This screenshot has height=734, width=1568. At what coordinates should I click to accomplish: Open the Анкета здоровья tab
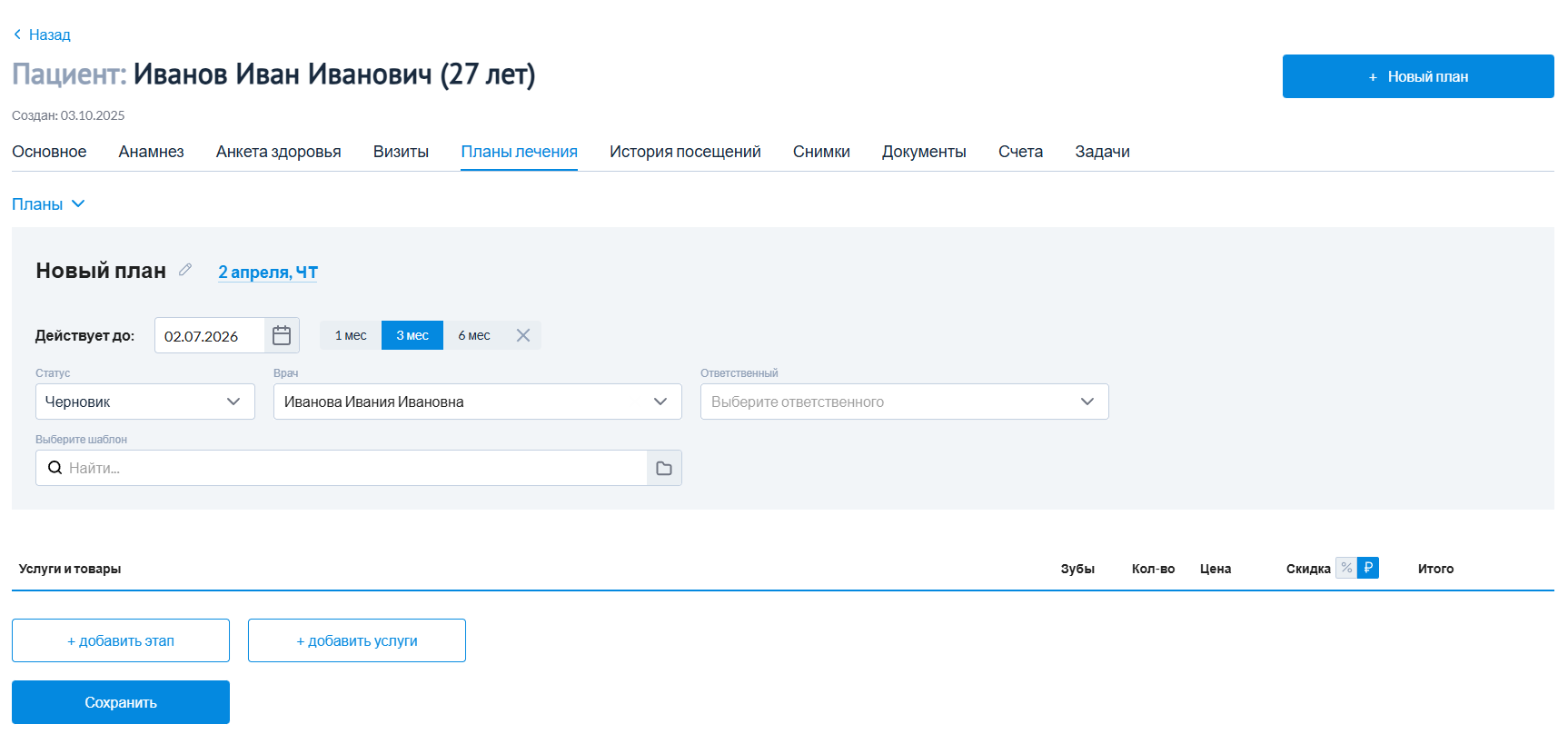click(279, 152)
